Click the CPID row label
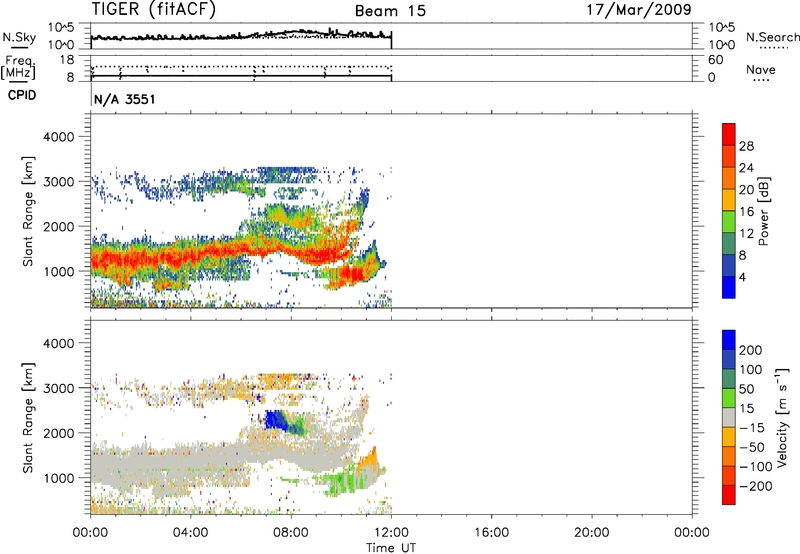 [22, 95]
